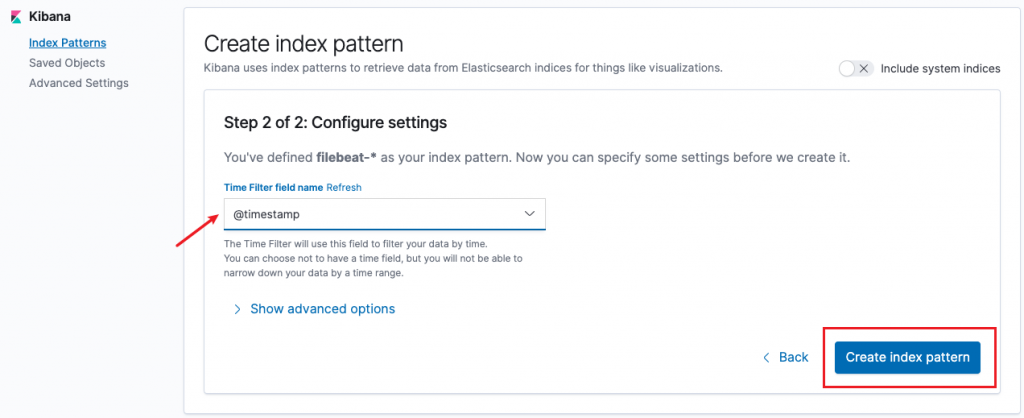The height and width of the screenshot is (418, 1024).
Task: Click the Time Filter help text paragraph
Action: tap(374, 259)
